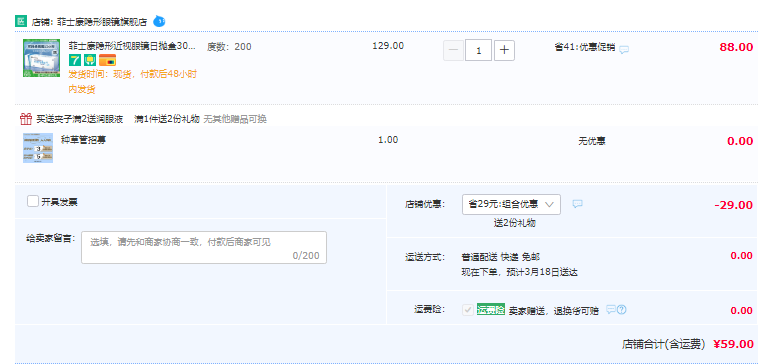Screen dimensions: 765x364
Task: Click the green 医 store badge icon
Action: (21, 21)
